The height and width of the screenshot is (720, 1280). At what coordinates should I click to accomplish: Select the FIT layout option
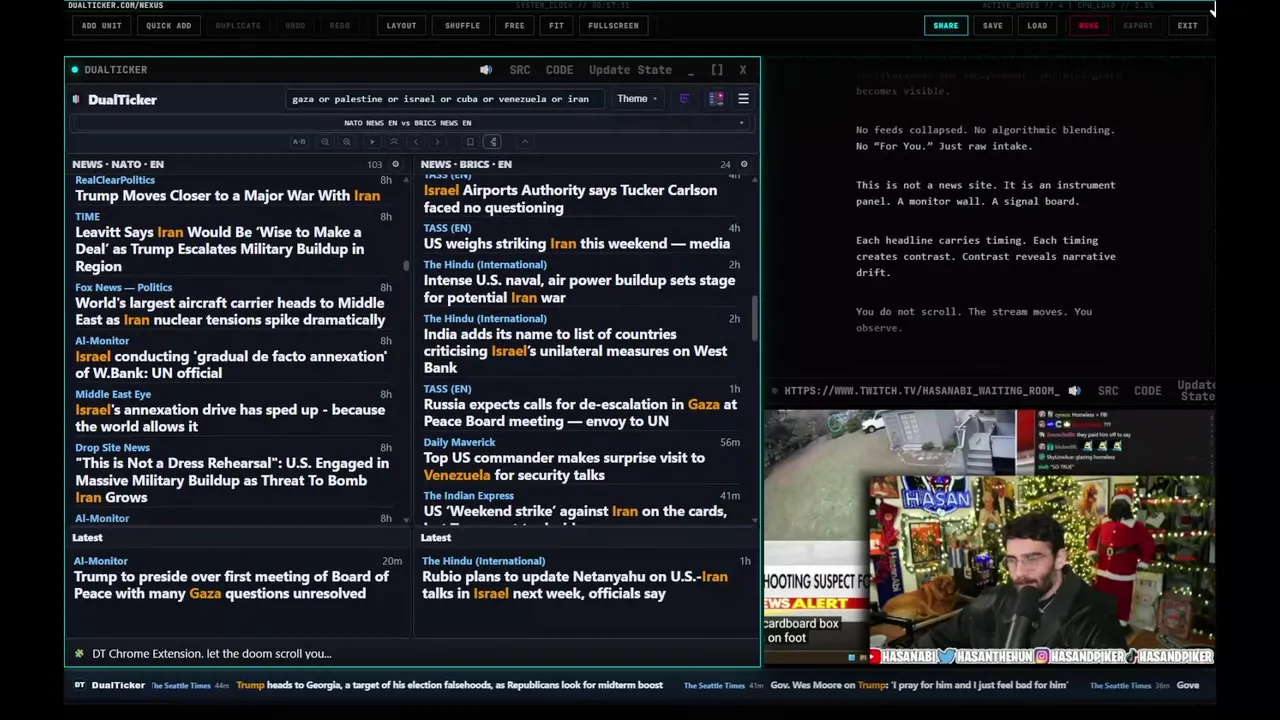tap(556, 26)
